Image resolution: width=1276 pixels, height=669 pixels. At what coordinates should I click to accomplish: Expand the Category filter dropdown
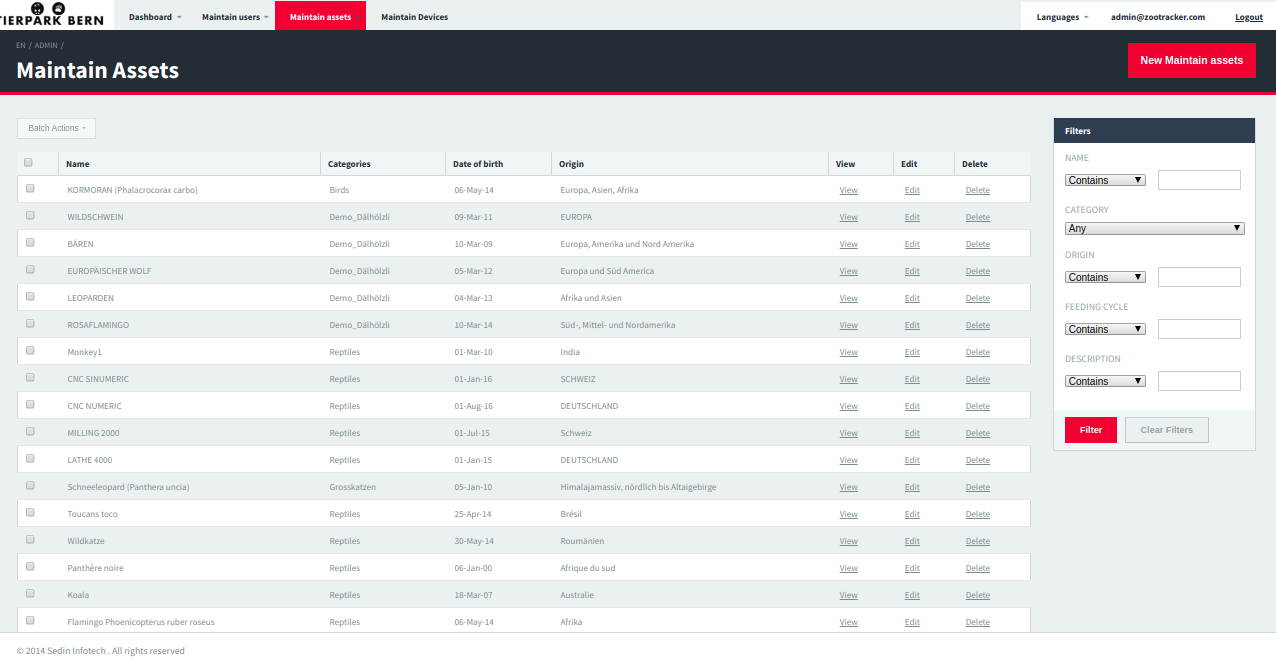tap(1154, 228)
